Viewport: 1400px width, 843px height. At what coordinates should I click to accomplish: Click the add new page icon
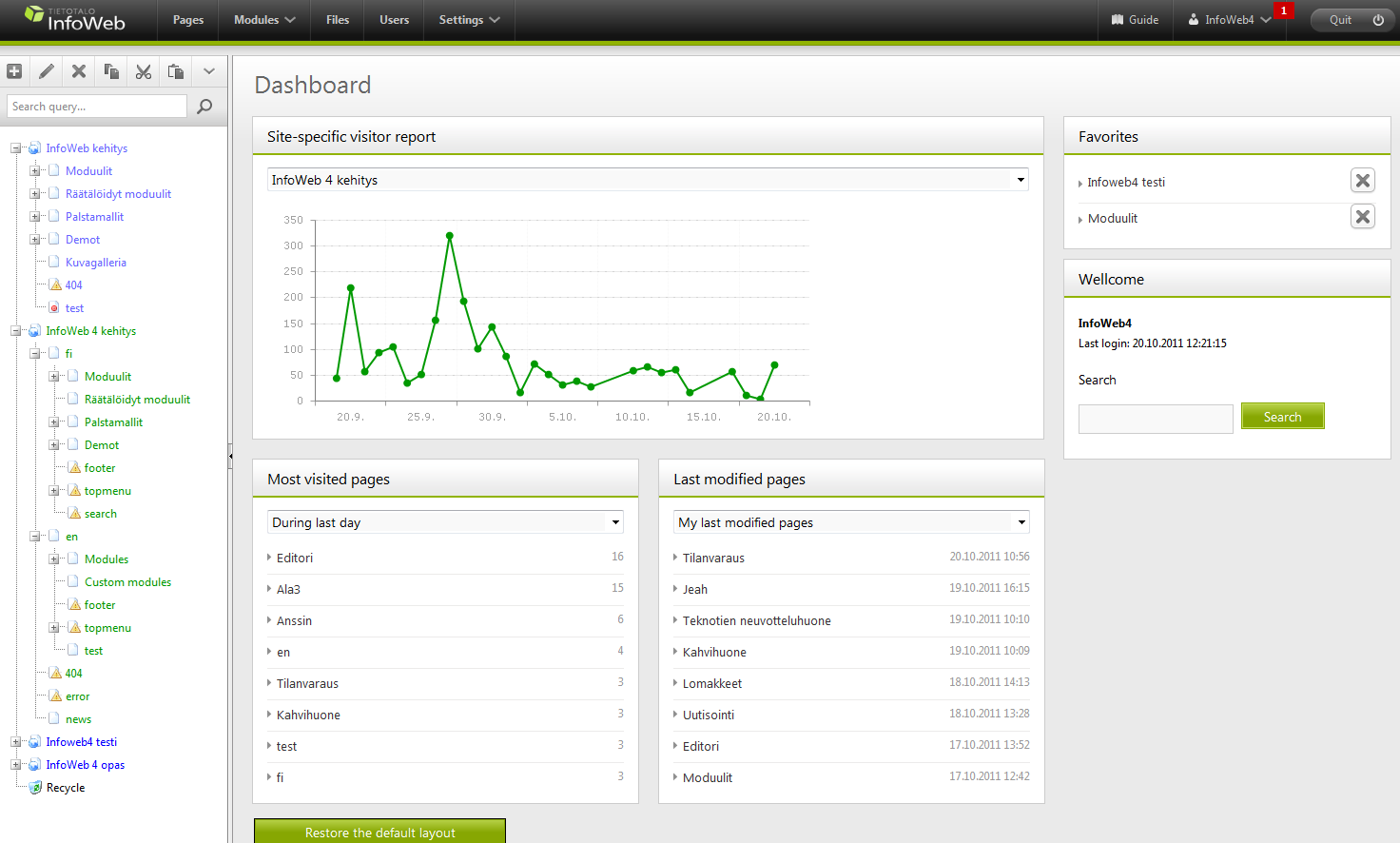click(14, 71)
